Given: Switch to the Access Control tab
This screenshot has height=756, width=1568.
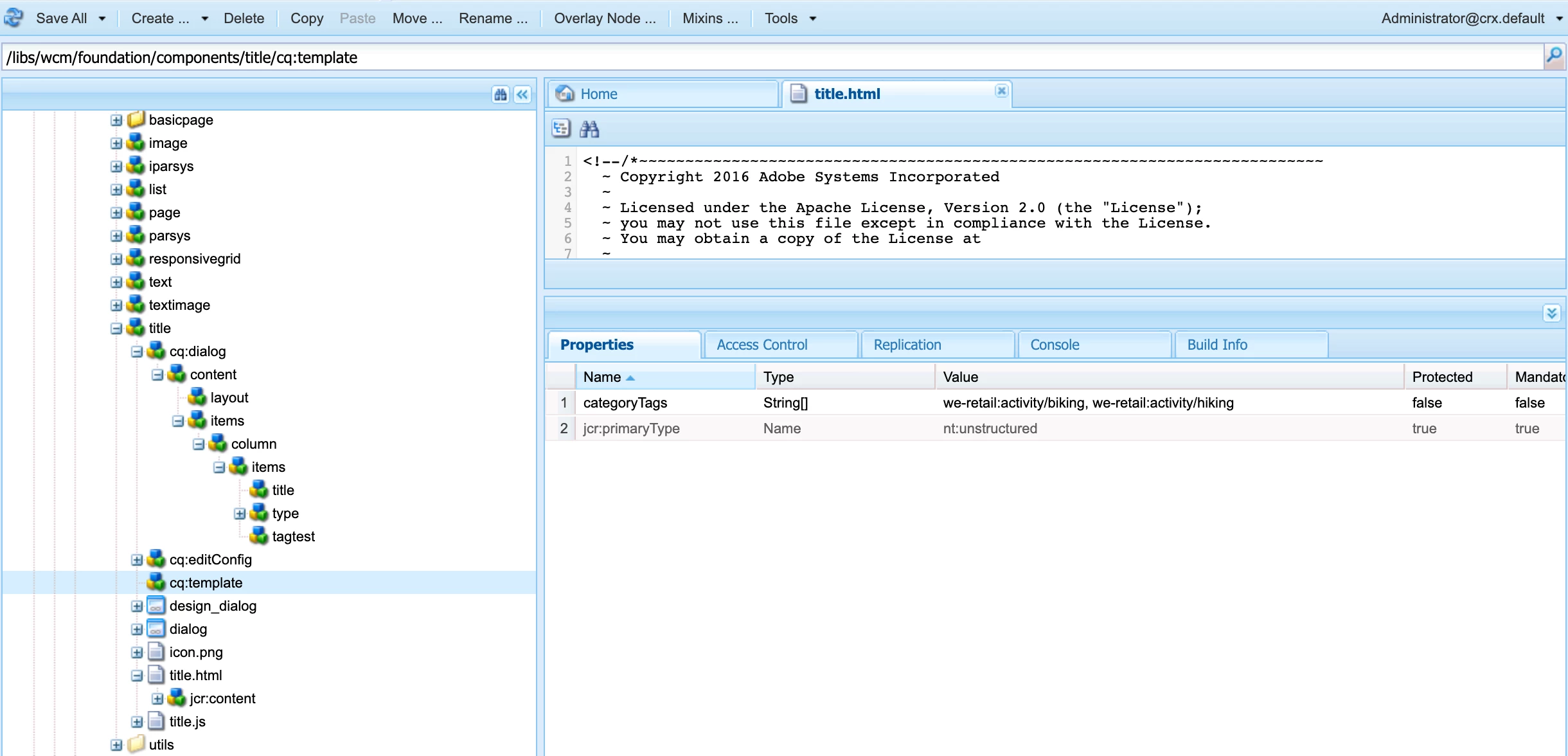Looking at the screenshot, I should pos(762,345).
